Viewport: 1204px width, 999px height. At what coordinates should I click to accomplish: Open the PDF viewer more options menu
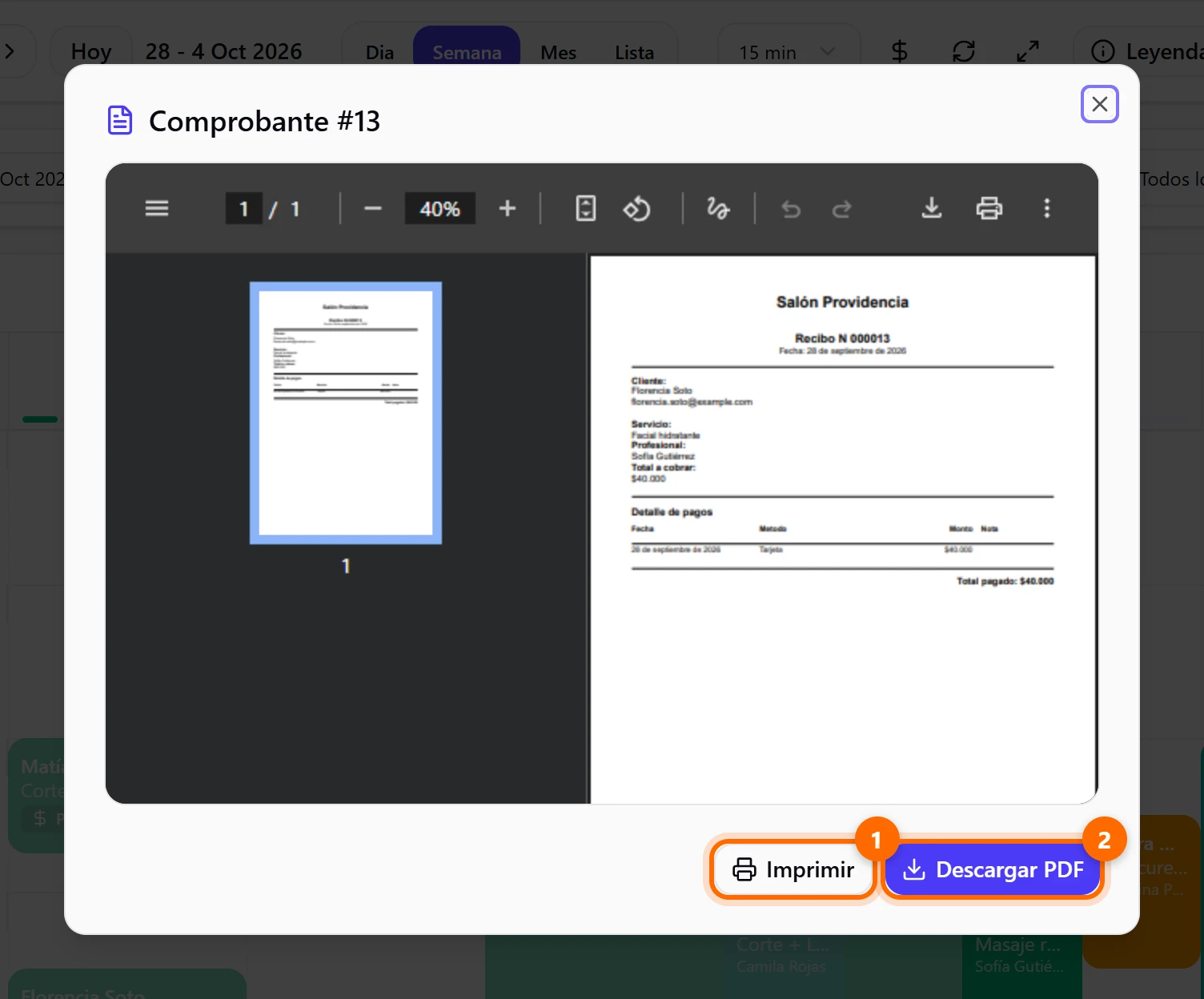point(1047,209)
